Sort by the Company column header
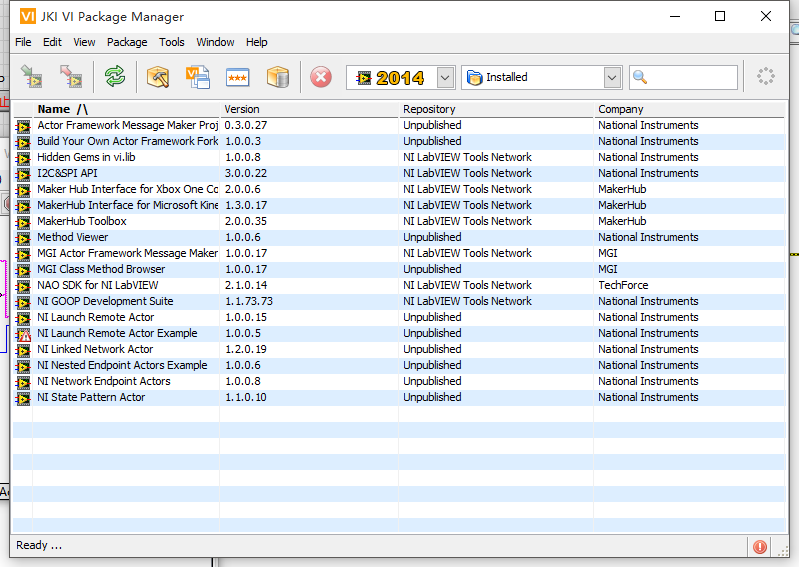Viewport: 799px width, 567px height. (689, 109)
